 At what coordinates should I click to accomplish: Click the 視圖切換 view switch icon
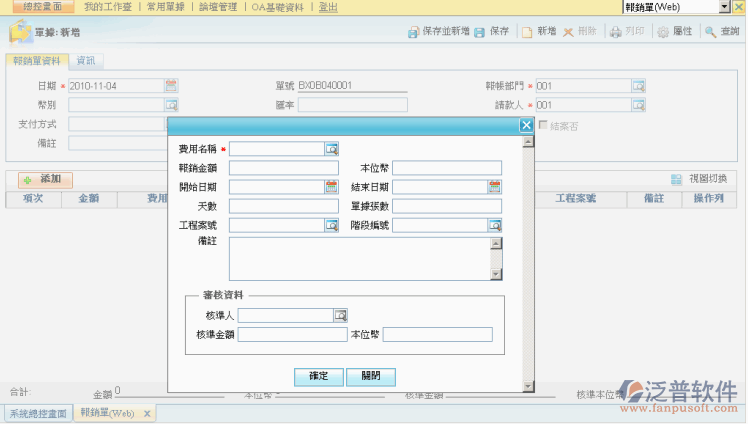676,179
